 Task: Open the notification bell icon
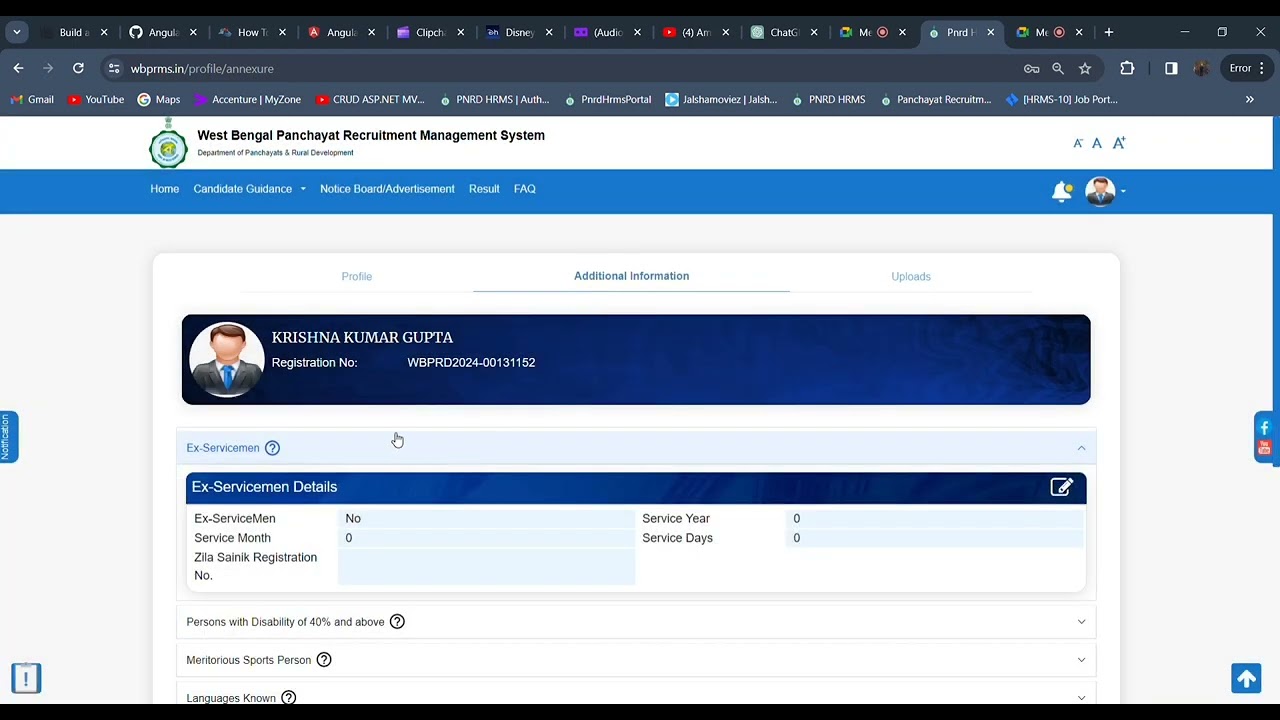point(1062,191)
